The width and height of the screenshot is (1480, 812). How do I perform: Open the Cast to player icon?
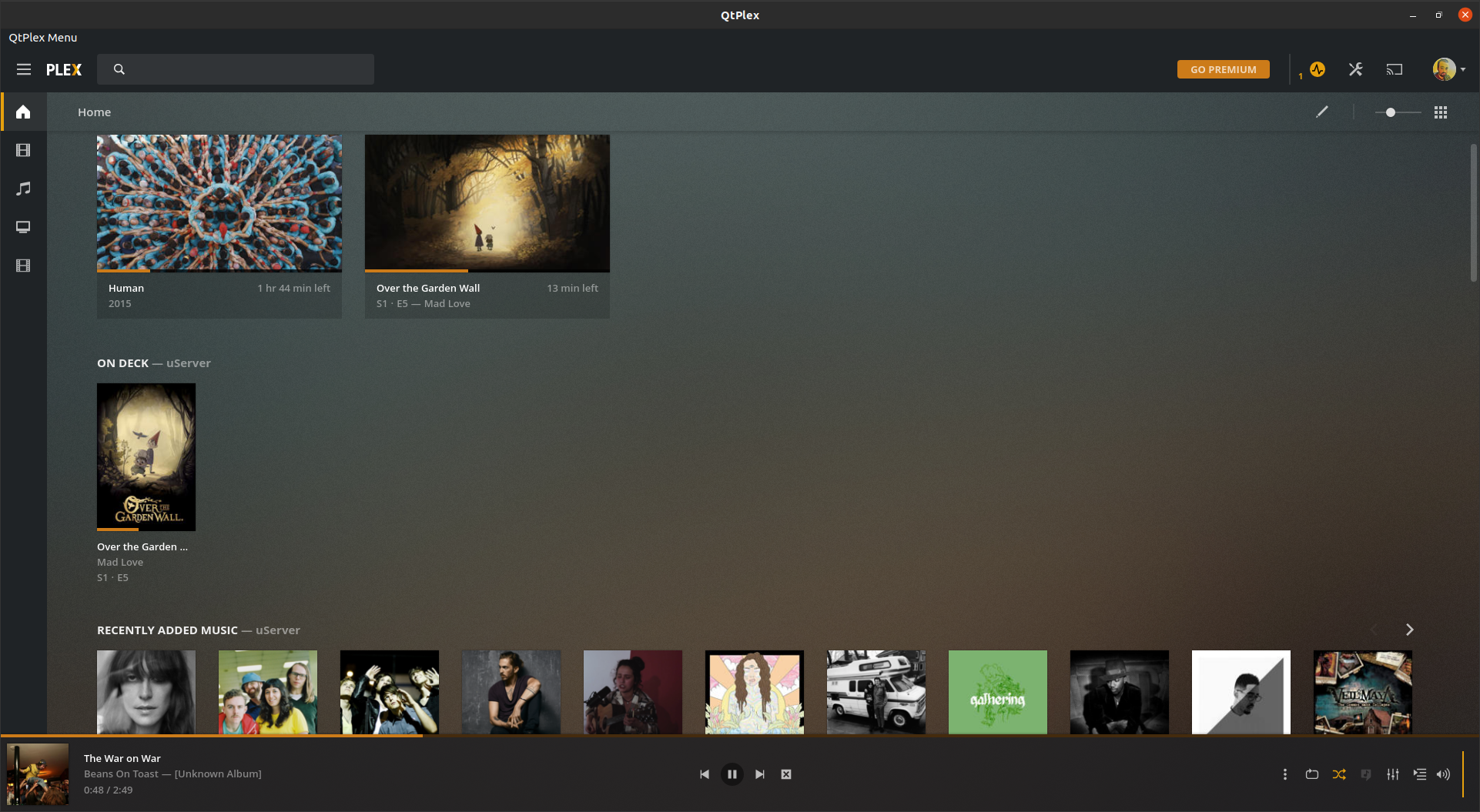click(x=1395, y=69)
